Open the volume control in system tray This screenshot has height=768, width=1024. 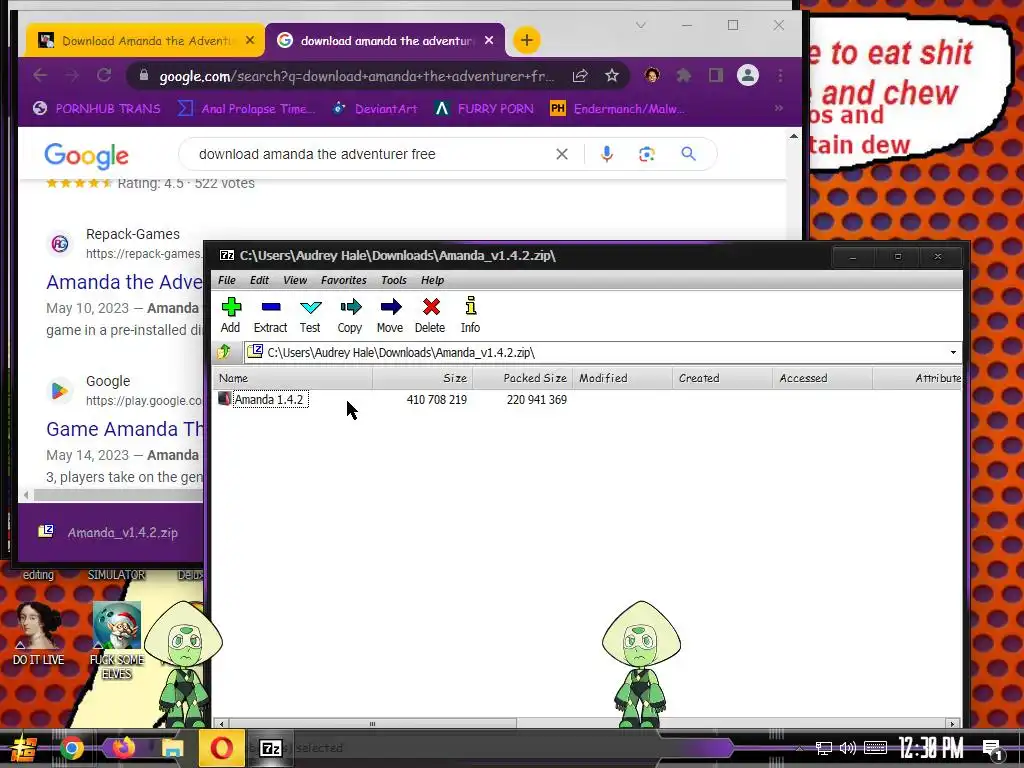pyautogui.click(x=848, y=748)
